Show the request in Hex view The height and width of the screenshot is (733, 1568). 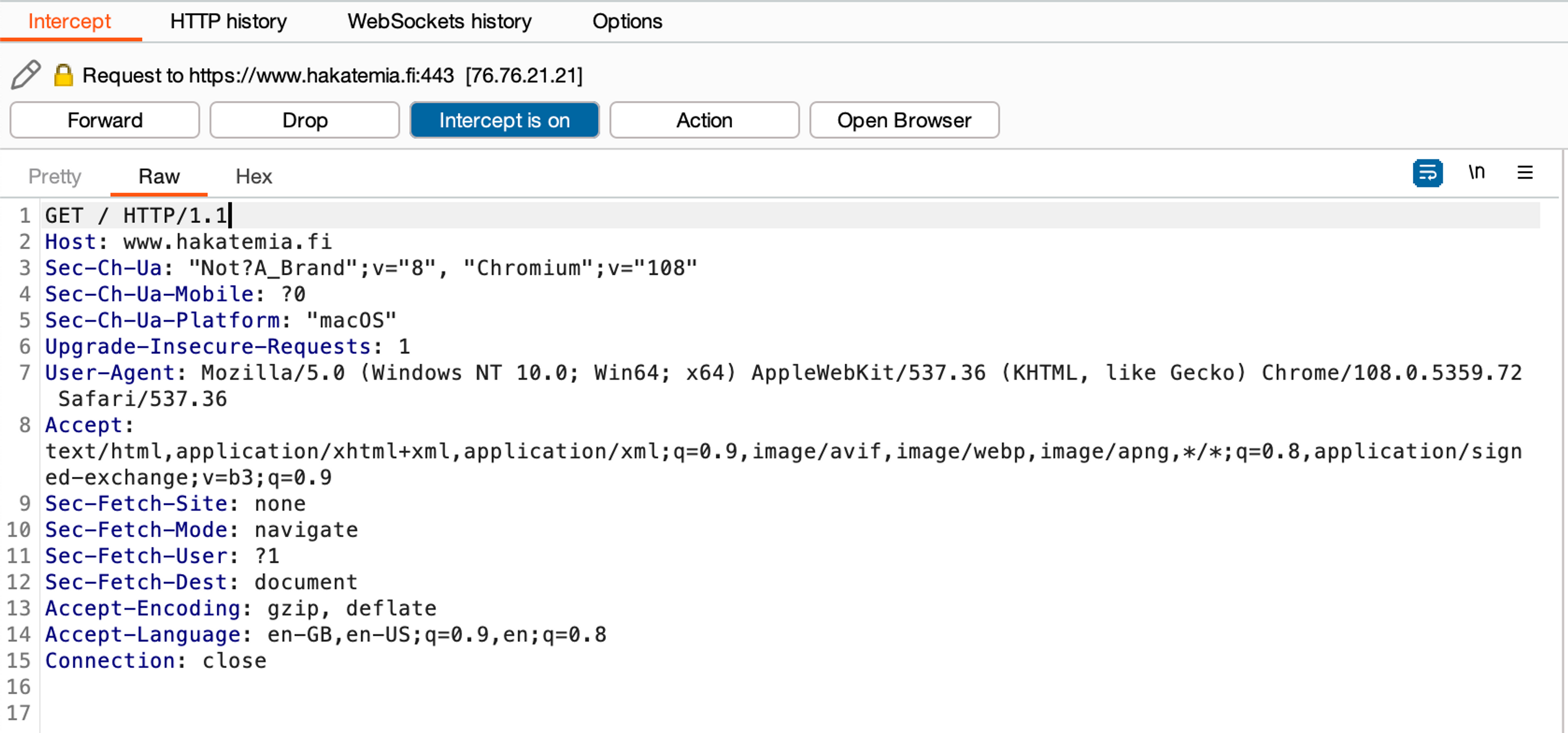tap(253, 176)
